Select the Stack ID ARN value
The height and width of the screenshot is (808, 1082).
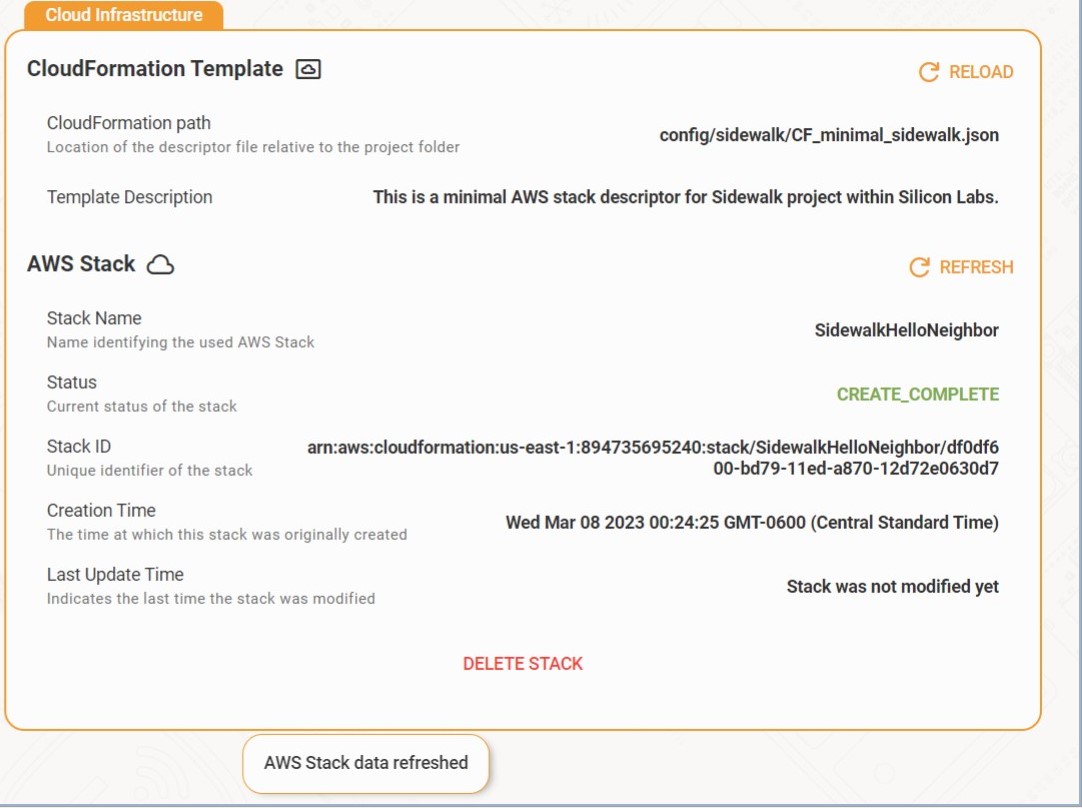point(652,458)
